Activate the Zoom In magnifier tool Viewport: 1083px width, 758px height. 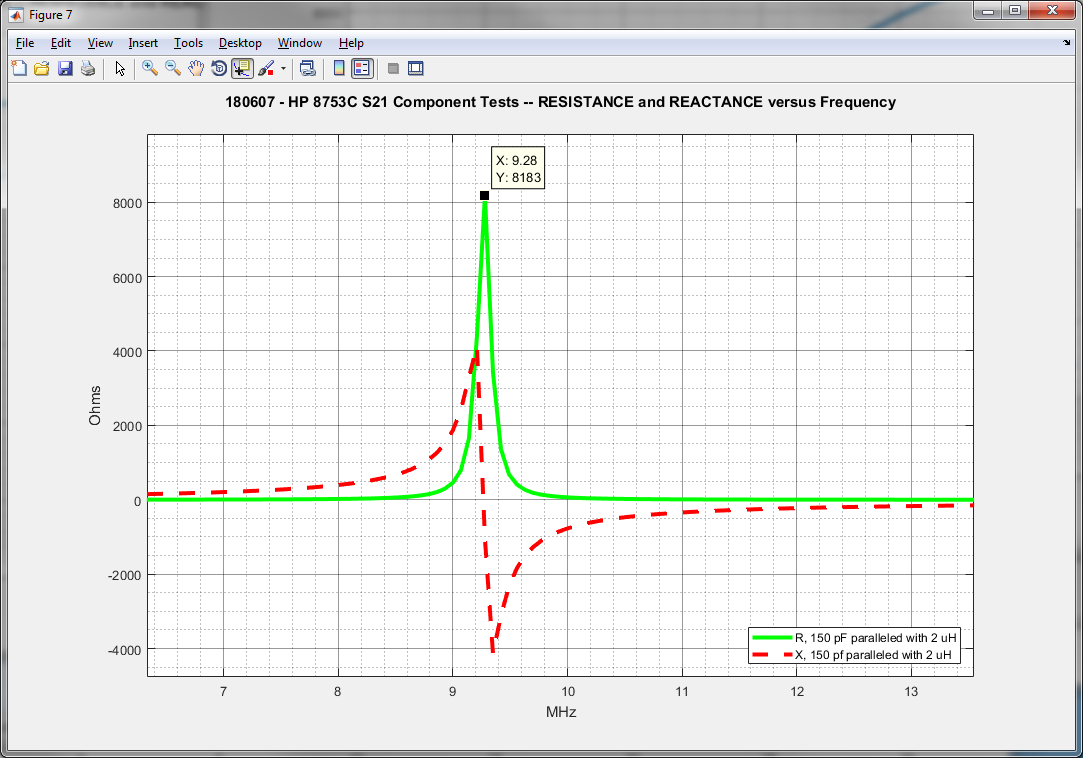[x=150, y=68]
